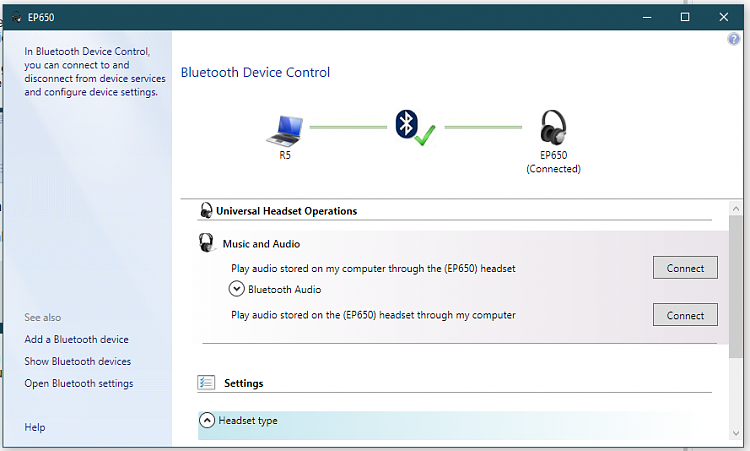This screenshot has width=750, height=451.
Task: Close the EP650 window
Action: click(x=724, y=17)
